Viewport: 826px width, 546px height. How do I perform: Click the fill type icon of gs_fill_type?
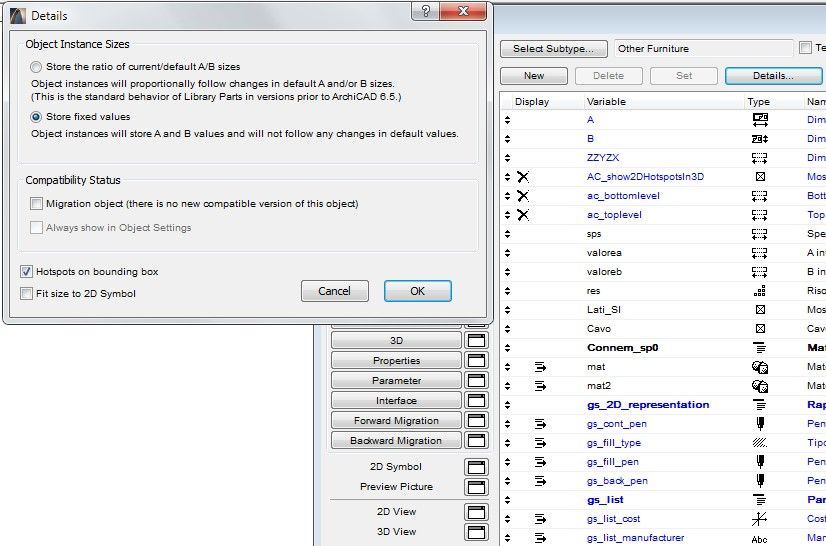pos(760,443)
